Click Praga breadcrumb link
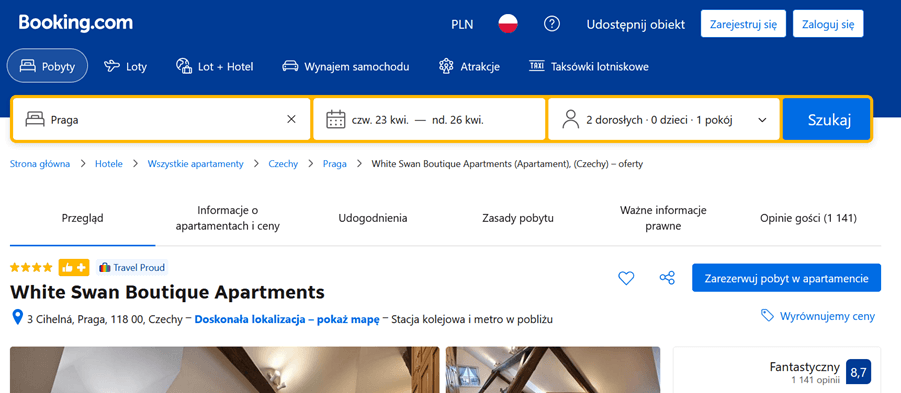The height and width of the screenshot is (393, 901). (x=334, y=164)
